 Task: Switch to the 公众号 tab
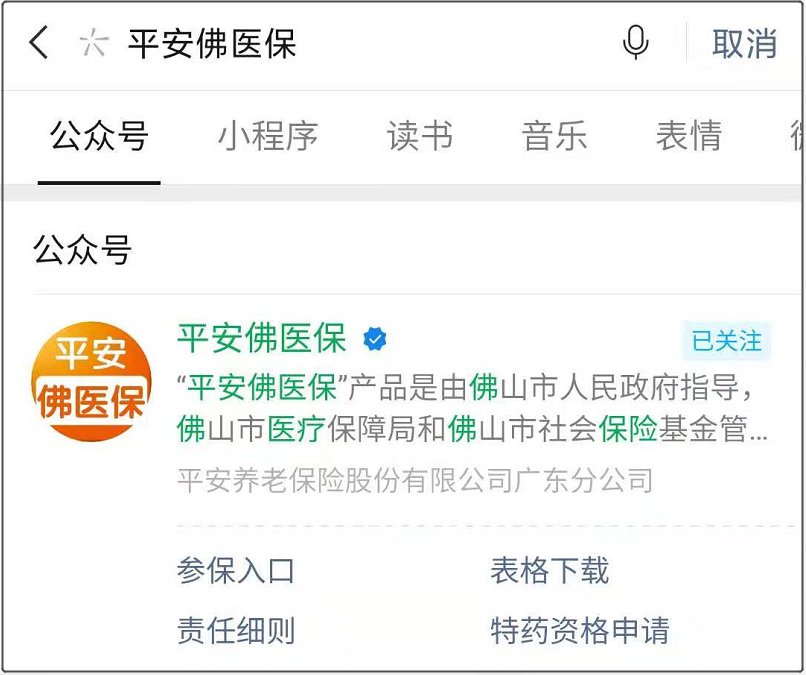tap(99, 137)
